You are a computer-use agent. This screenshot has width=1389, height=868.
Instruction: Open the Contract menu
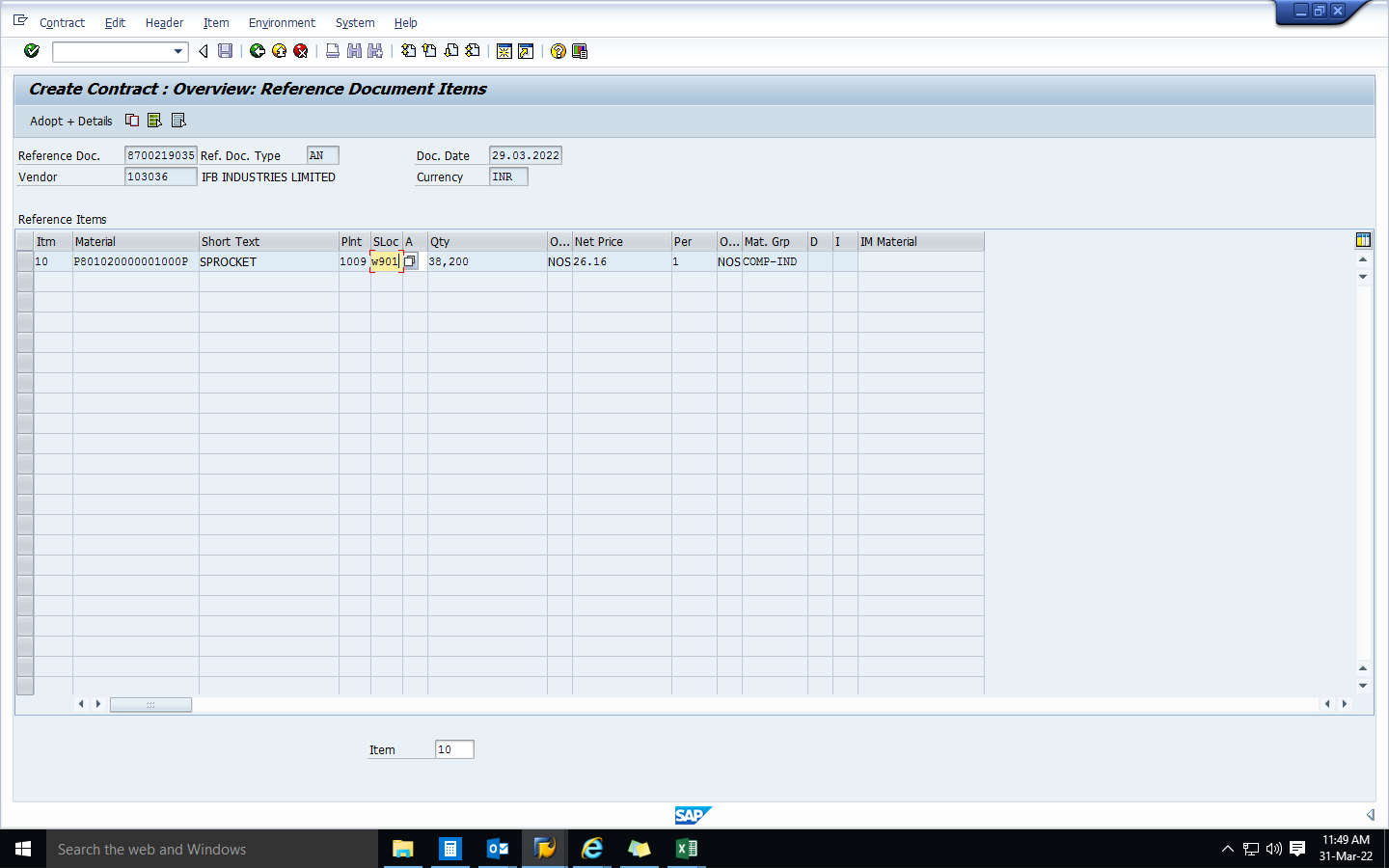pos(62,22)
